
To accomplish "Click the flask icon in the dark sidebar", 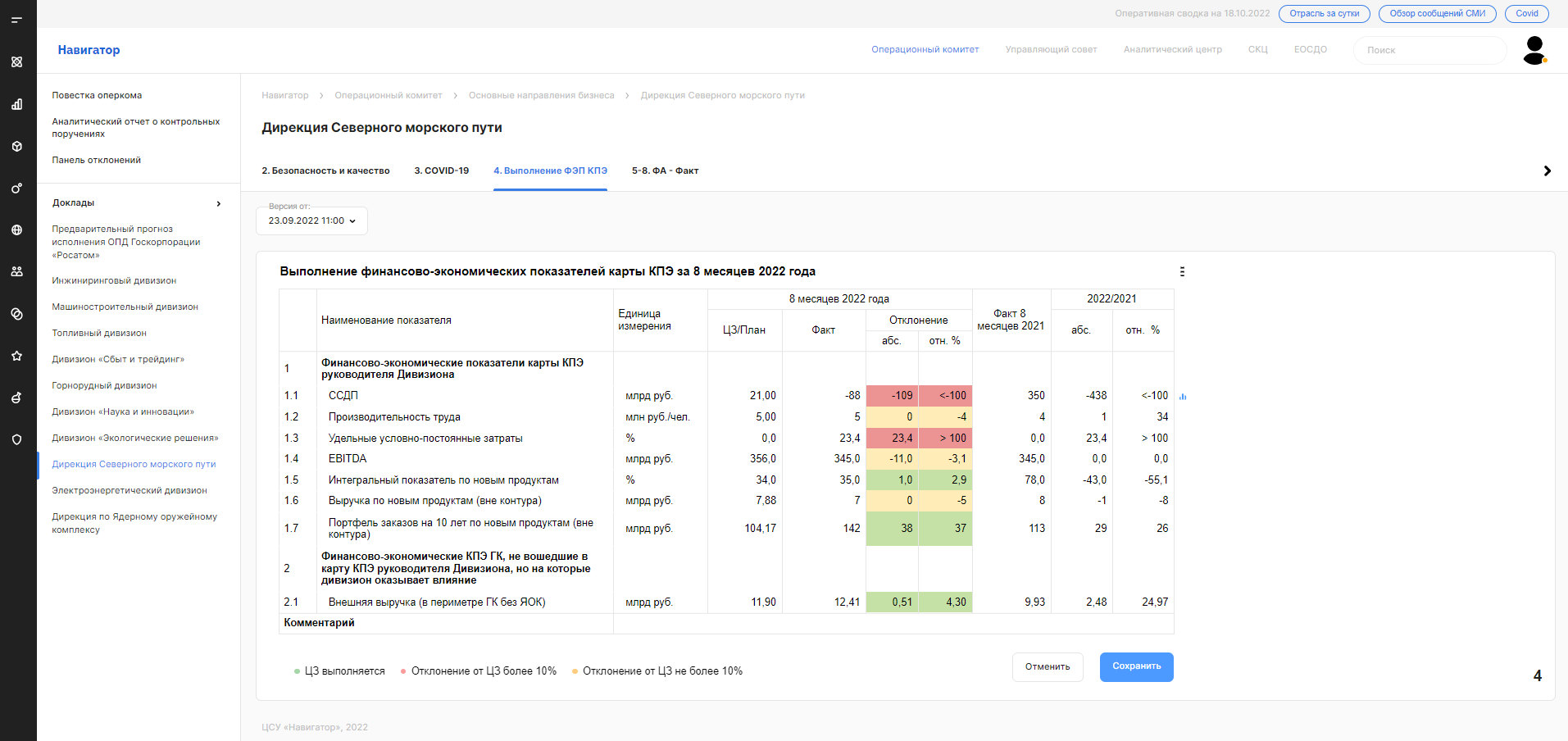I will point(16,398).
